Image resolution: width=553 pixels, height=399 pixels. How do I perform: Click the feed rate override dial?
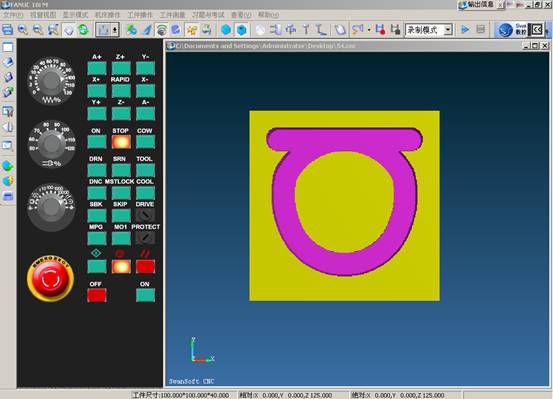(51, 81)
